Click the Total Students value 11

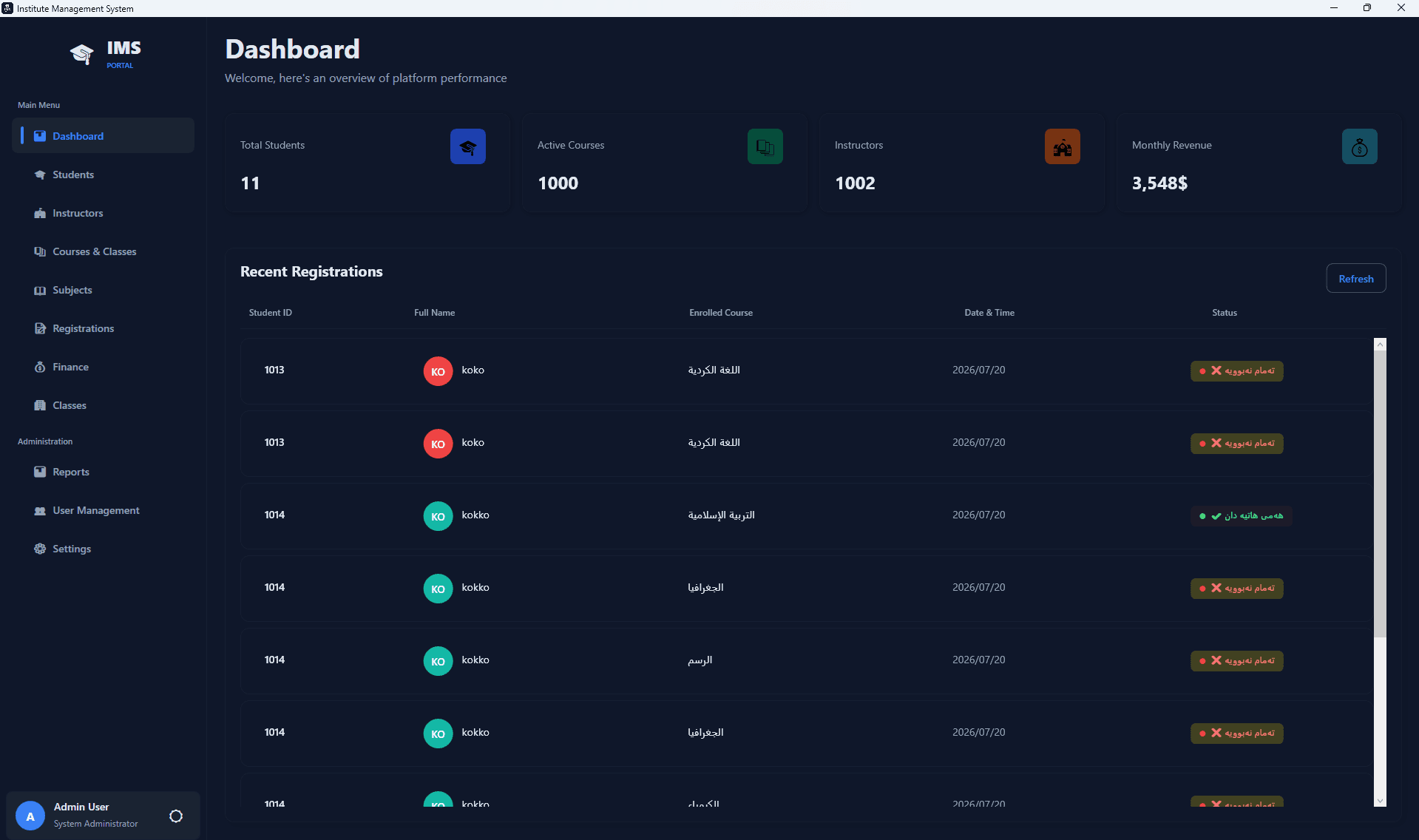pyautogui.click(x=250, y=183)
